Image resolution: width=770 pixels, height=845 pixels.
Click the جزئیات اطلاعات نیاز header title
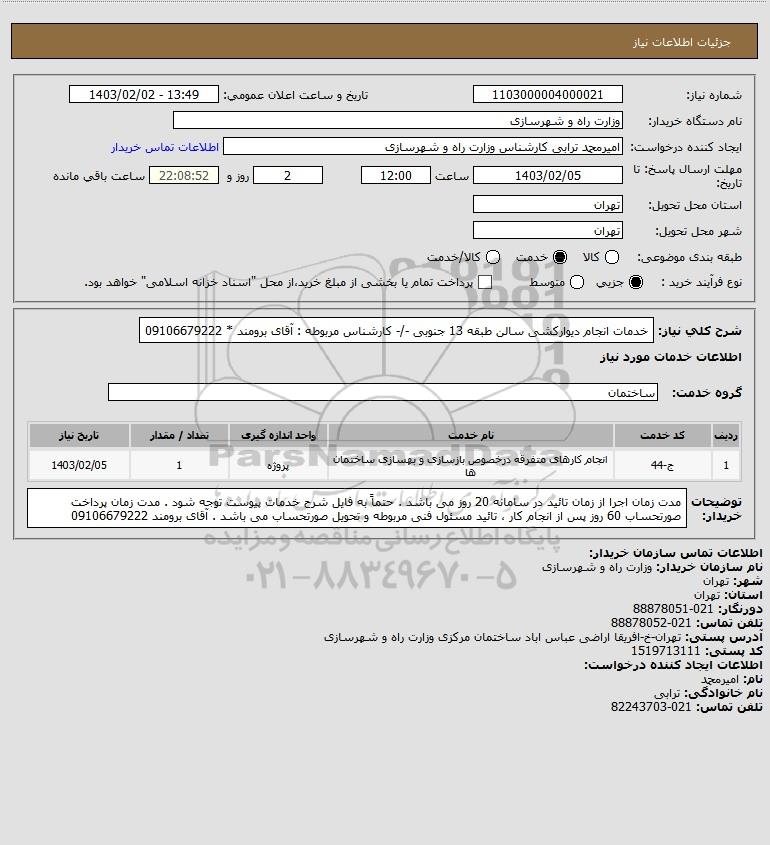pos(682,42)
